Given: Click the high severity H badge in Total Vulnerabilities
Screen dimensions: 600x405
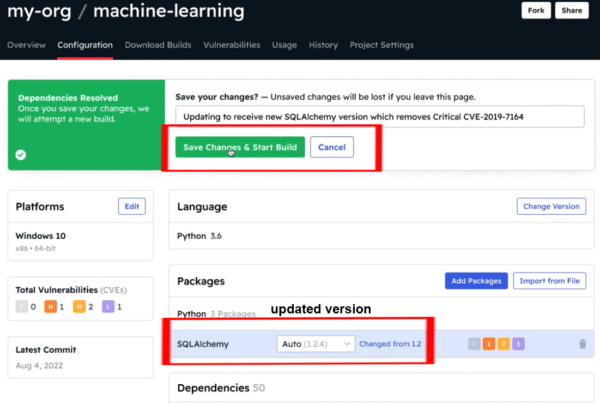Looking at the screenshot, I should (x=50, y=307).
